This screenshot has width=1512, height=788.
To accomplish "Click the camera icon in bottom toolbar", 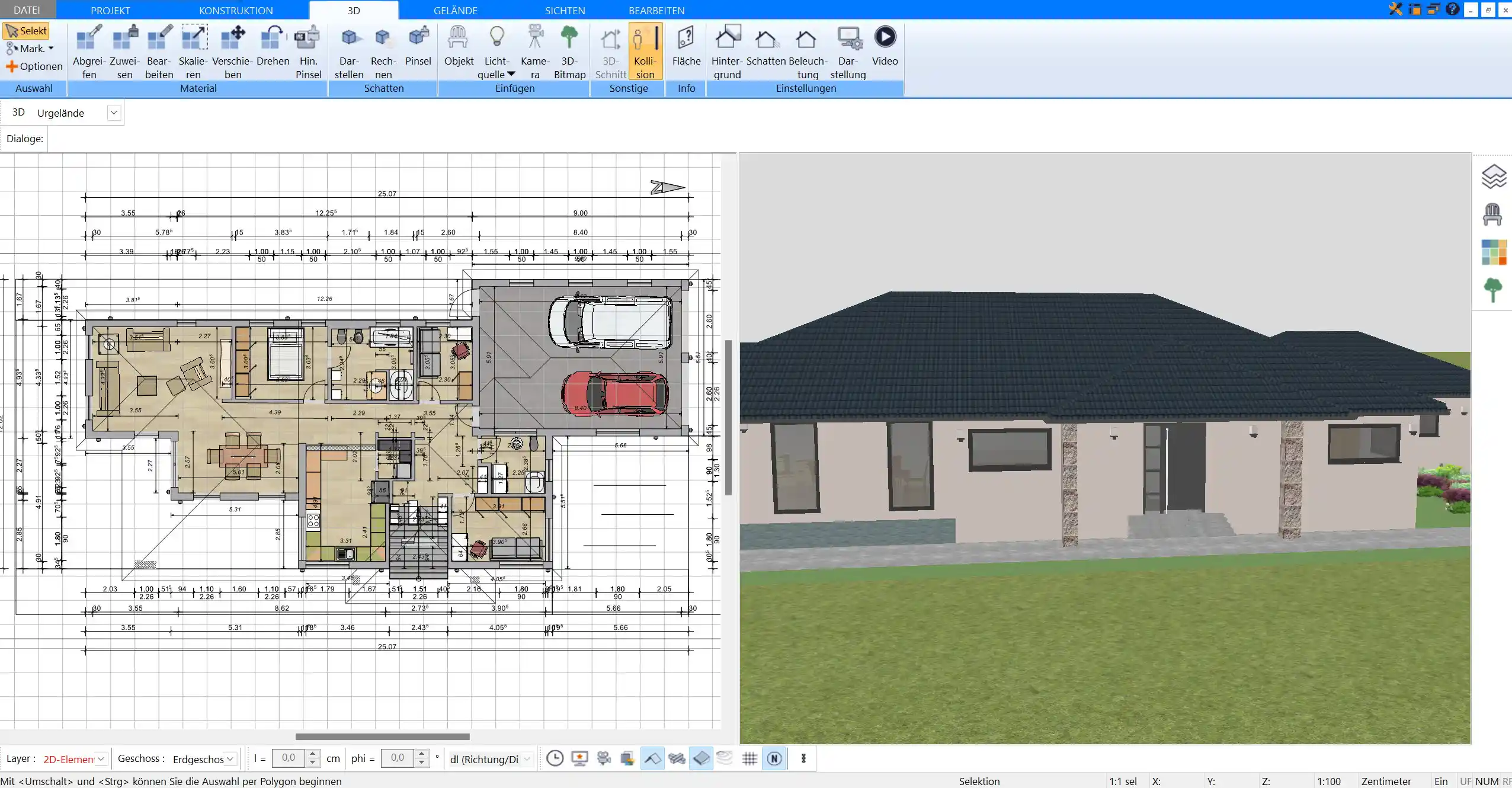I will (604, 758).
